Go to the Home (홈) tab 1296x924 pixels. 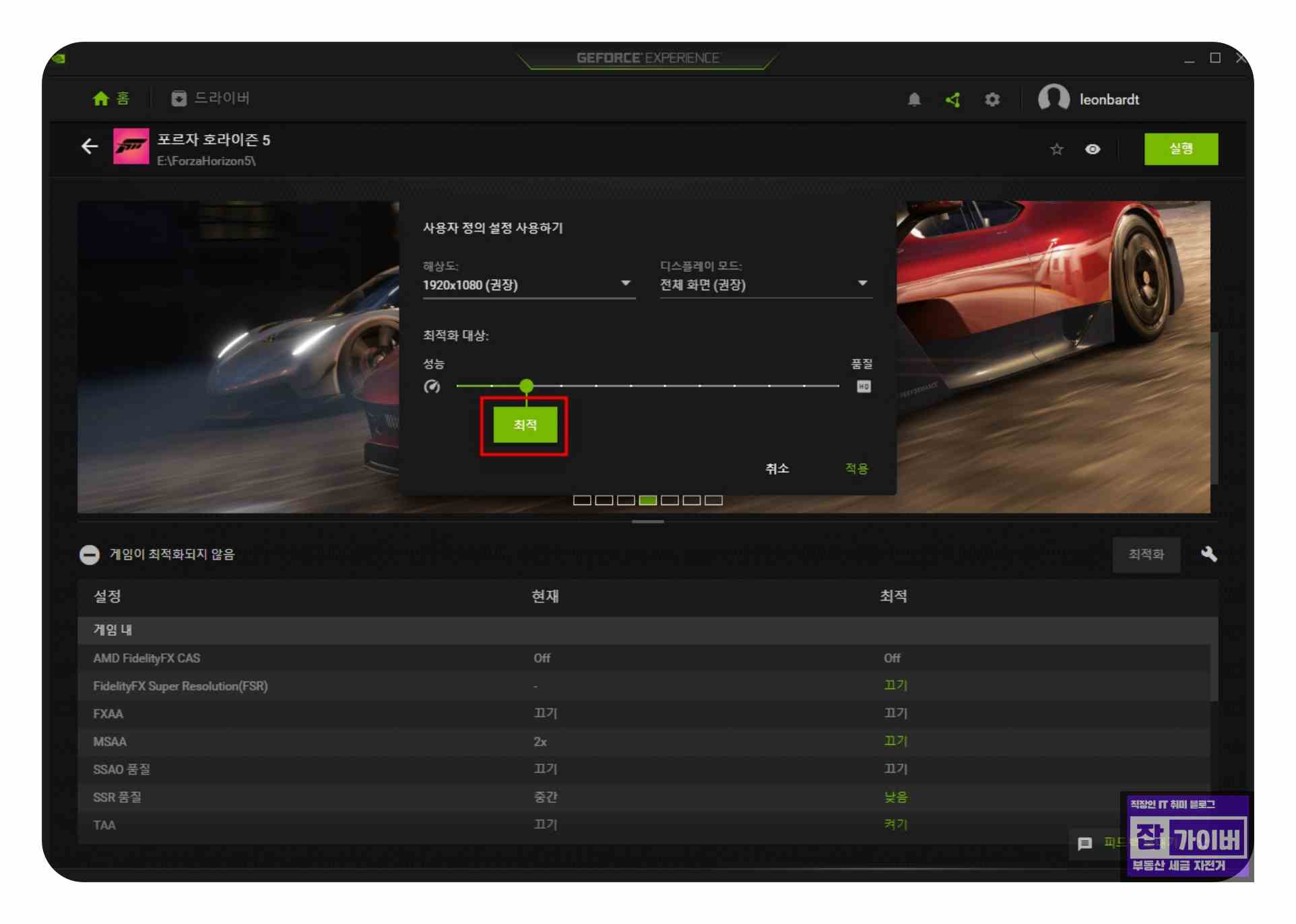pyautogui.click(x=111, y=98)
